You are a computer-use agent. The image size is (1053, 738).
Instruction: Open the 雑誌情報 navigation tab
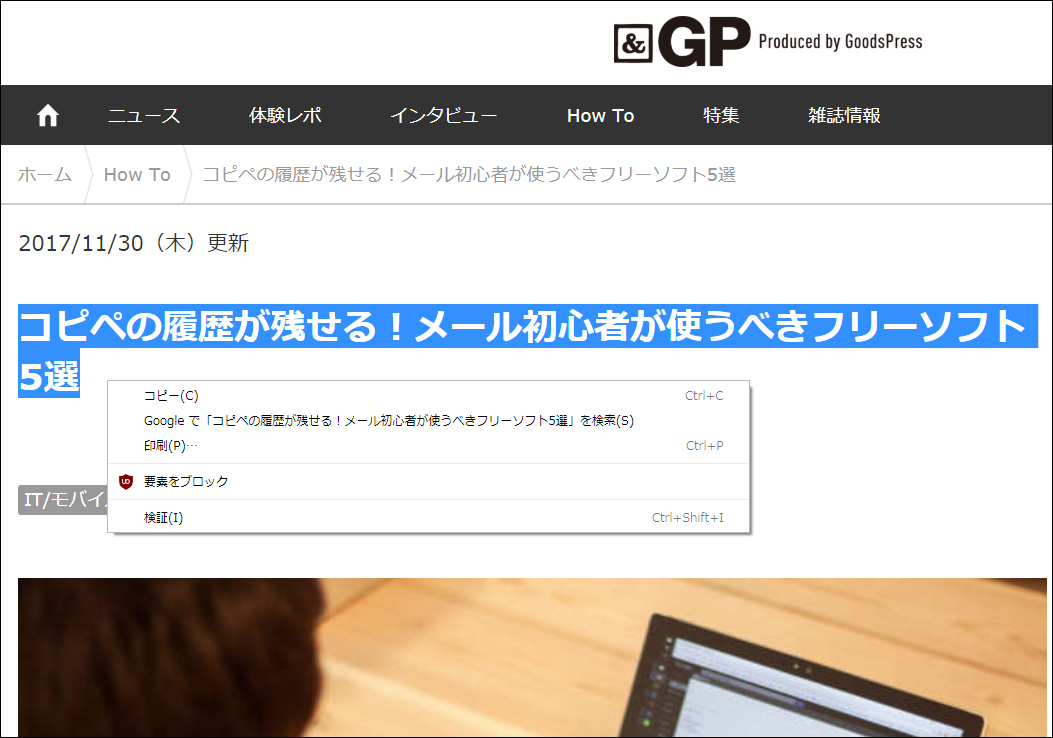click(844, 116)
